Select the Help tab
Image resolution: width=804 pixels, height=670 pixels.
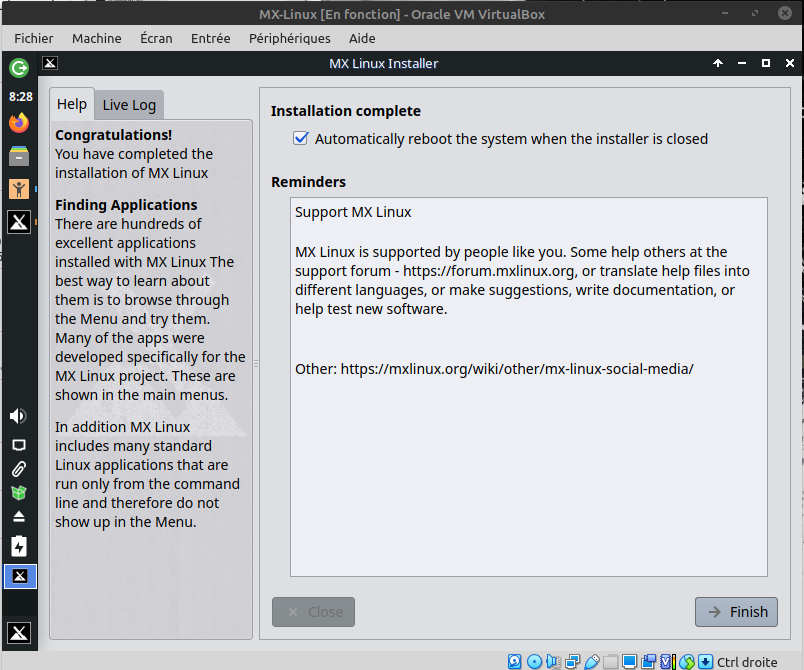tap(71, 104)
